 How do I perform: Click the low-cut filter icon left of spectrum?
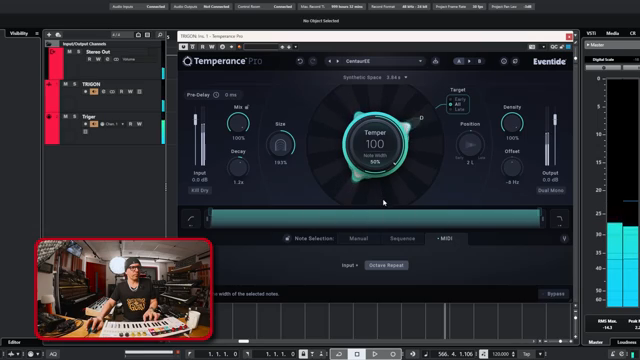pos(191,220)
